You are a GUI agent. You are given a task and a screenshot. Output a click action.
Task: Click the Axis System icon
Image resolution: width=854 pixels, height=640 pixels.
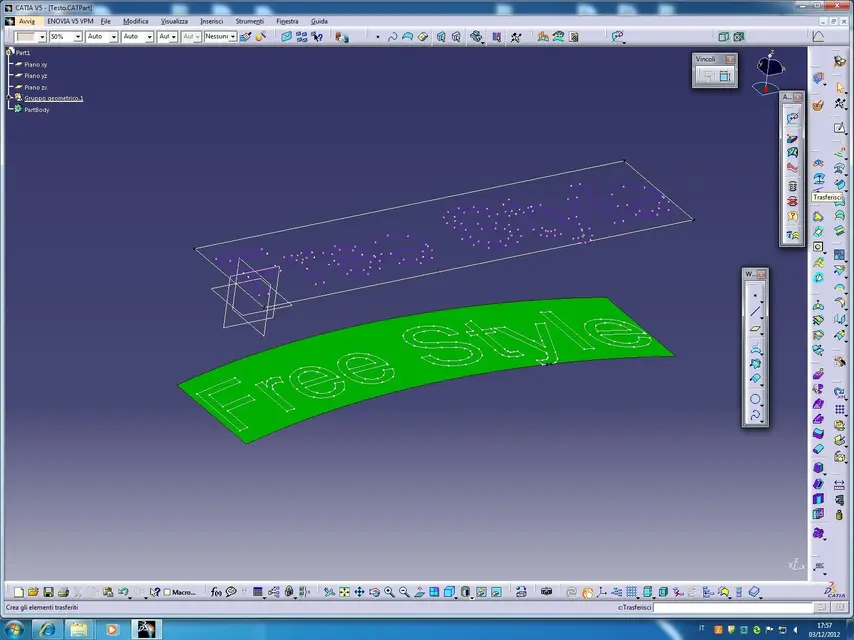pyautogui.click(x=602, y=592)
